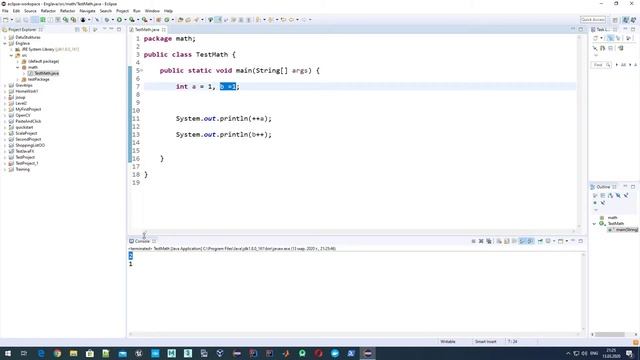Image resolution: width=640 pixels, height=360 pixels.
Task: Click the New wizard toolbar icon
Action: click(5, 20)
